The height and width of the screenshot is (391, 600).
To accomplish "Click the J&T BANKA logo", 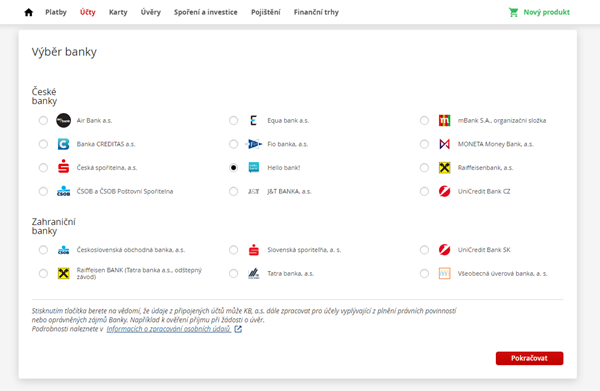I will (x=253, y=191).
